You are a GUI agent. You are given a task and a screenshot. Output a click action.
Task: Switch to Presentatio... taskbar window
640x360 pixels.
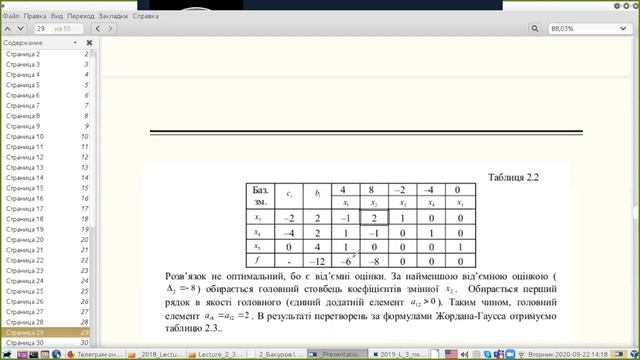(337, 354)
